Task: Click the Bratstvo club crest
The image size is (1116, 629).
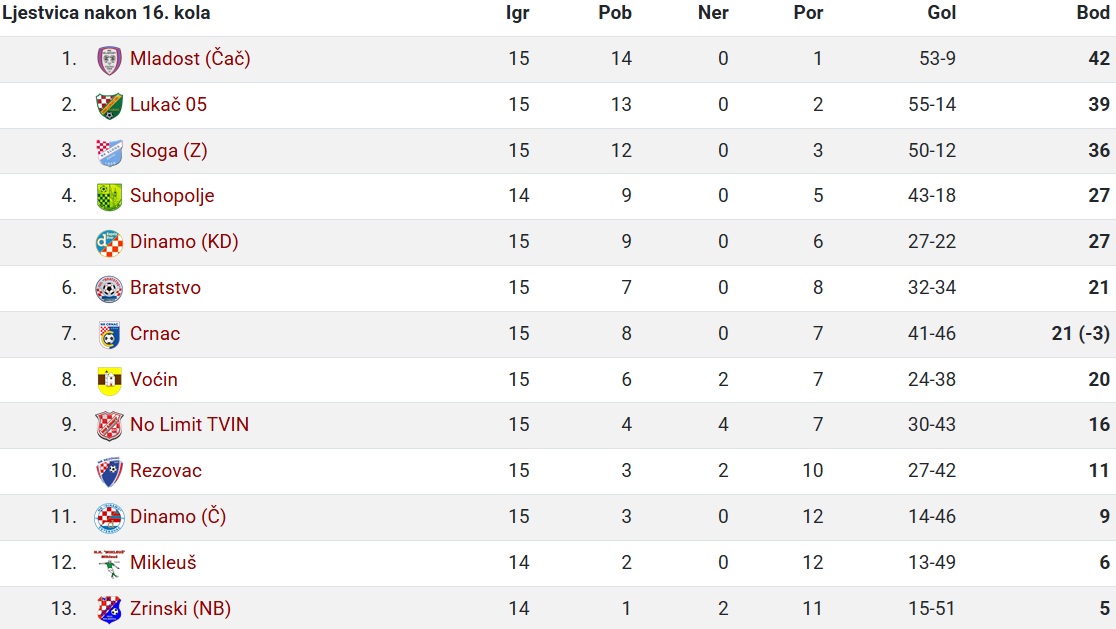Action: click(x=109, y=289)
